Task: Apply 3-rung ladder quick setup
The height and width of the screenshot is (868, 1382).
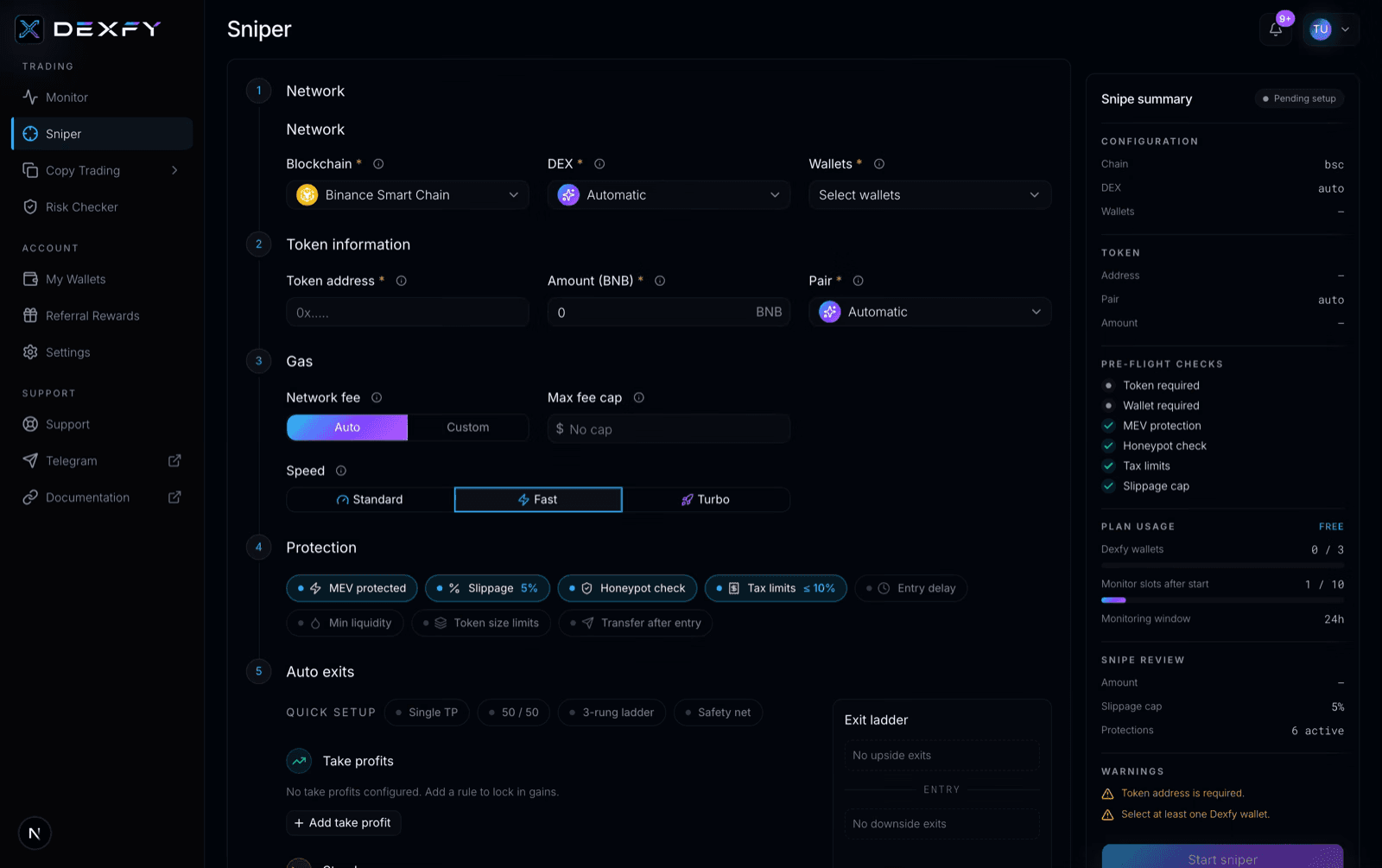Action: (612, 713)
